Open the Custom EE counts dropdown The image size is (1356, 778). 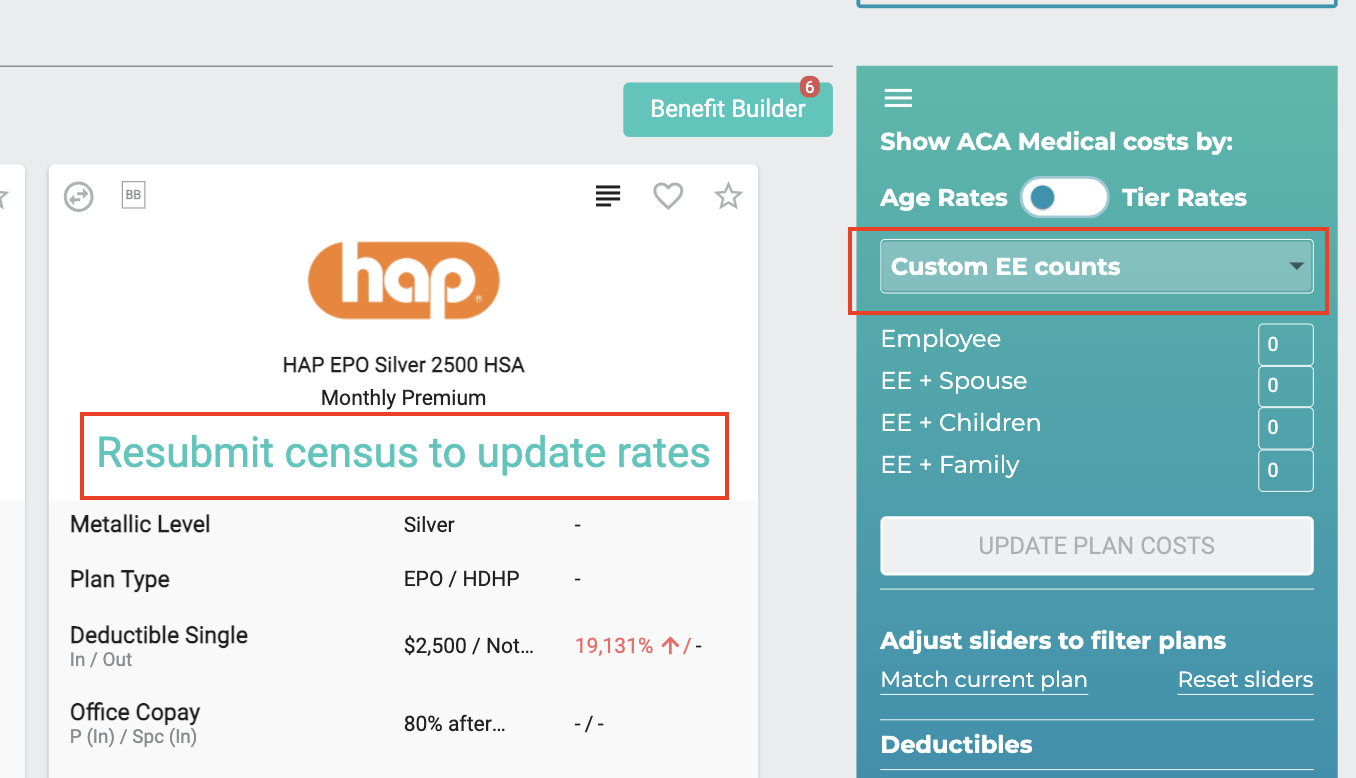click(1096, 267)
